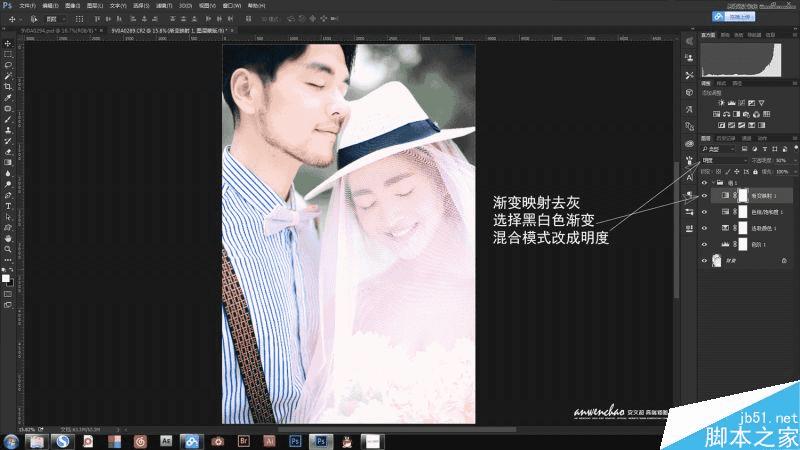Hide the Hue/Saturation 1 layer
The width and height of the screenshot is (800, 450).
point(705,212)
